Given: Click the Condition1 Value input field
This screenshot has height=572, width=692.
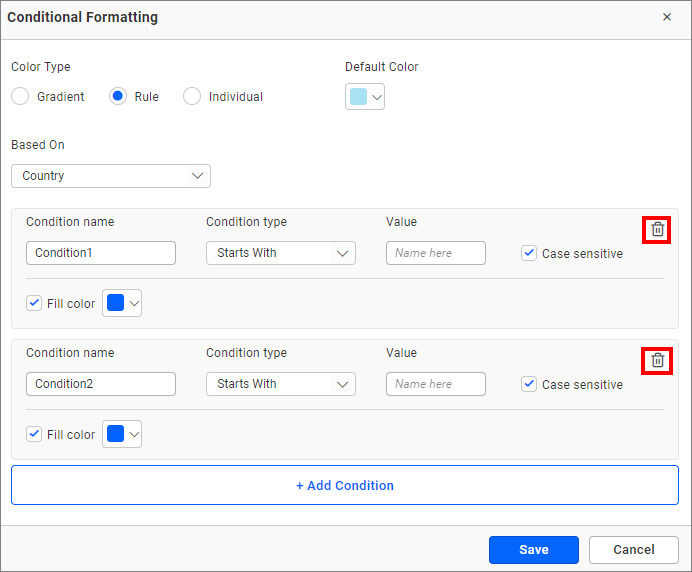Looking at the screenshot, I should pyautogui.click(x=436, y=253).
